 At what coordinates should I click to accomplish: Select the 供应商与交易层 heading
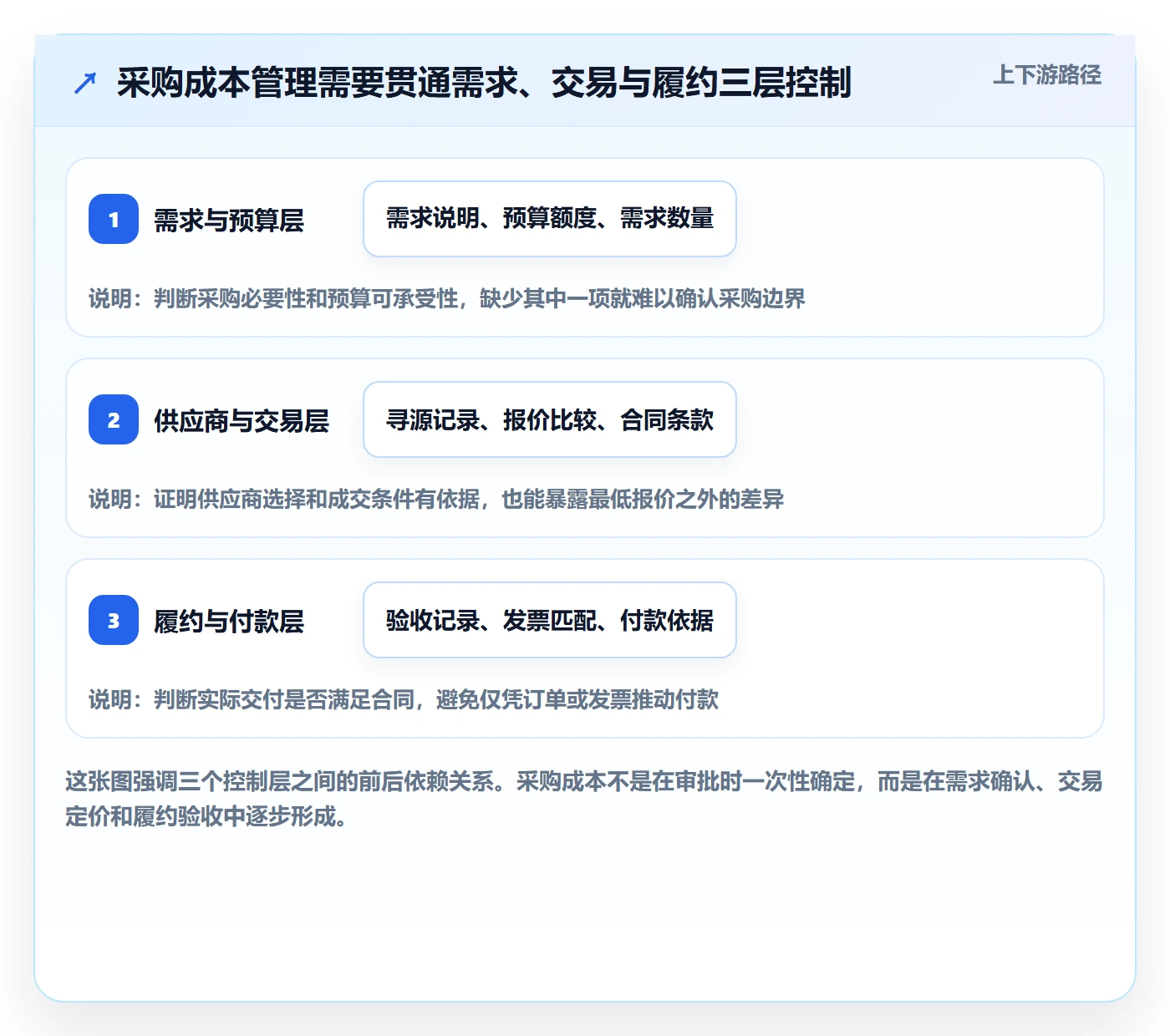coord(242,420)
